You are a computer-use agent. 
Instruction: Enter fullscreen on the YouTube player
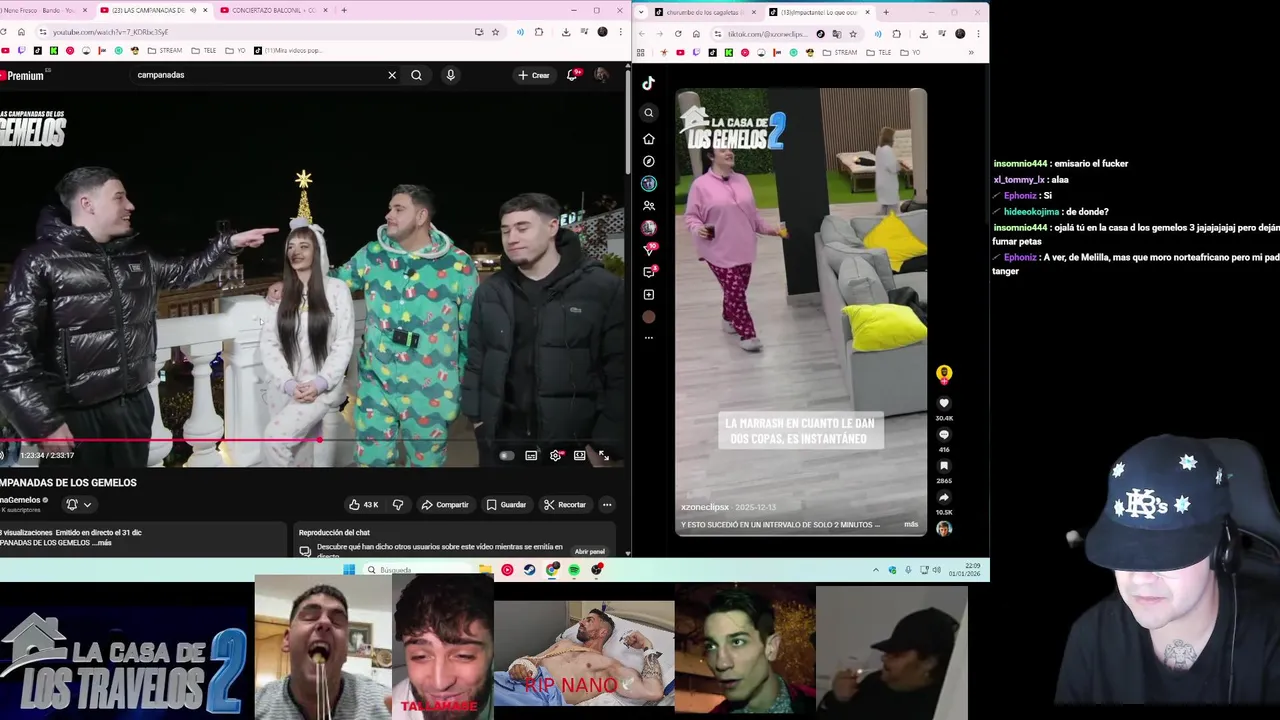coord(603,456)
